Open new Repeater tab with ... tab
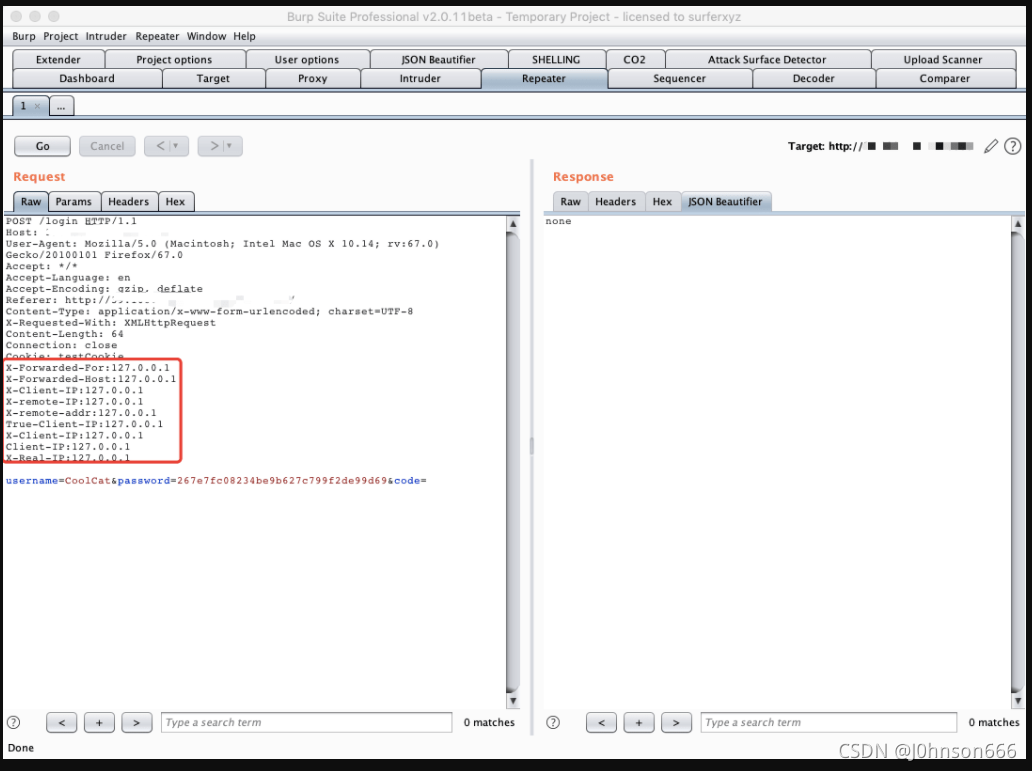 click(x=61, y=106)
